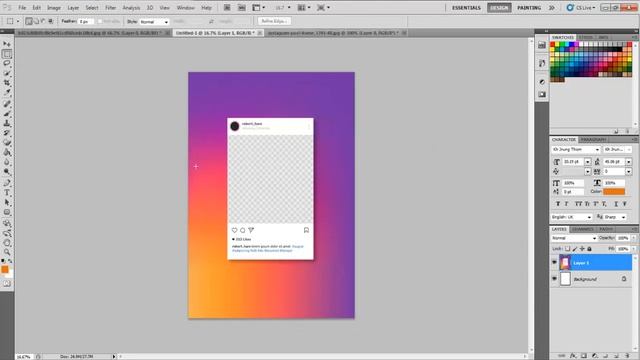640x360 pixels.
Task: Toggle lock position
Action: (582, 249)
